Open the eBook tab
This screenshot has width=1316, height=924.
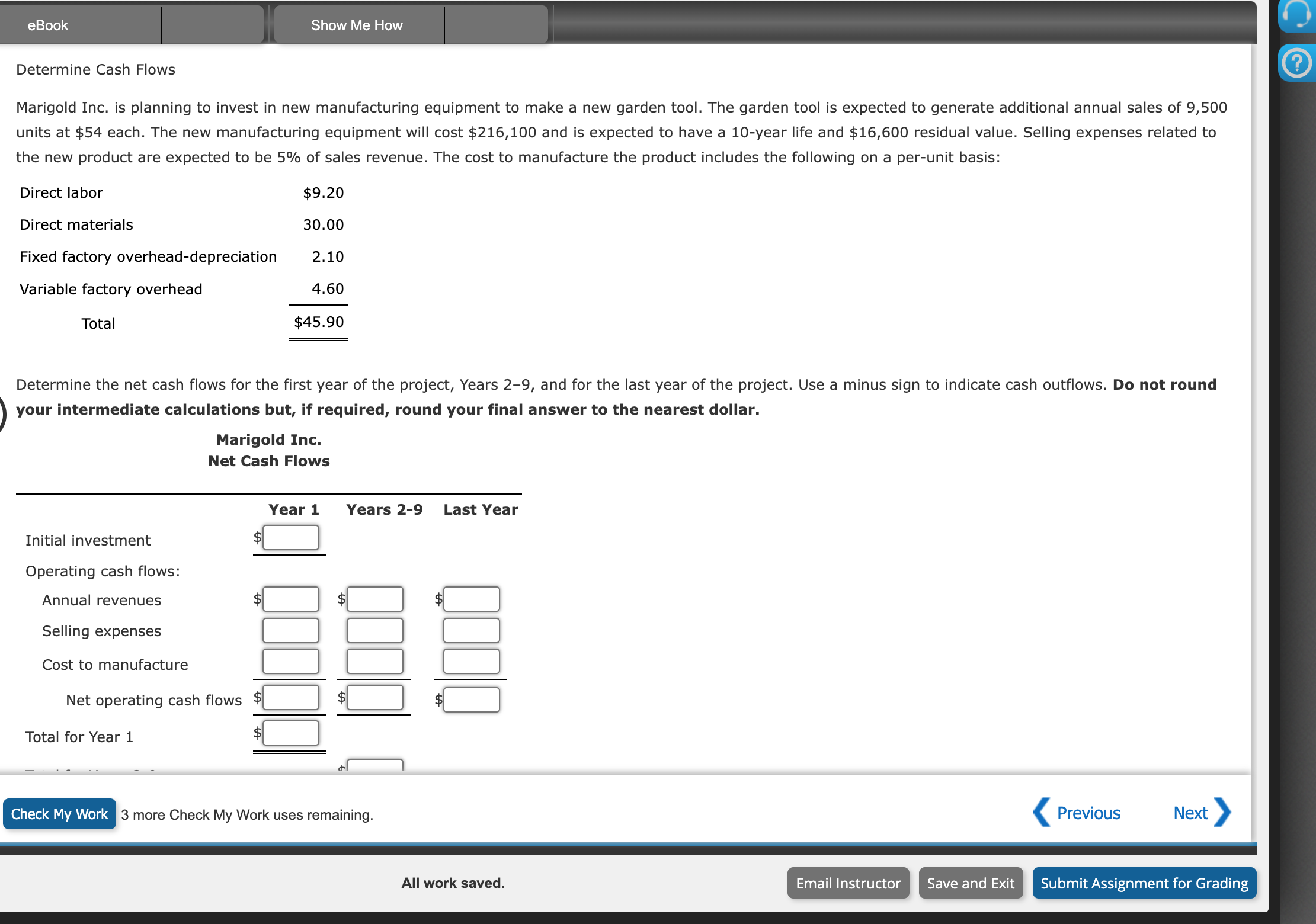click(47, 25)
